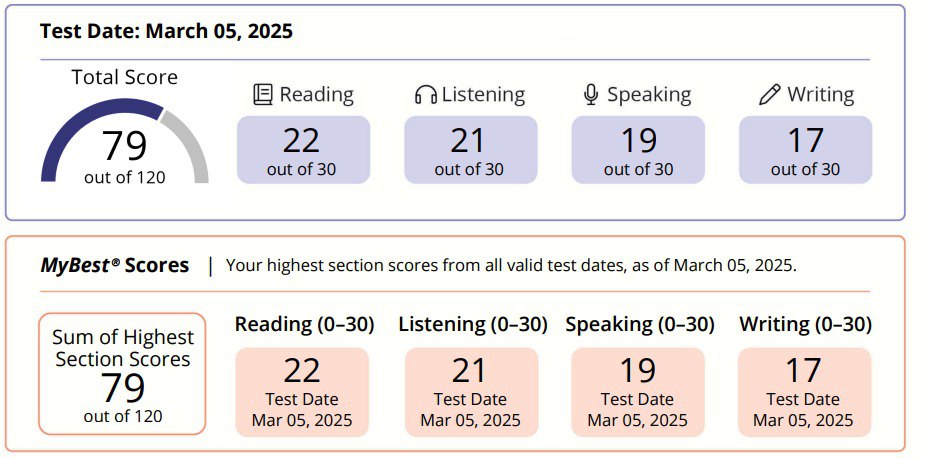This screenshot has width=926, height=459.
Task: Select the Listening score 21 box
Action: pos(471,149)
